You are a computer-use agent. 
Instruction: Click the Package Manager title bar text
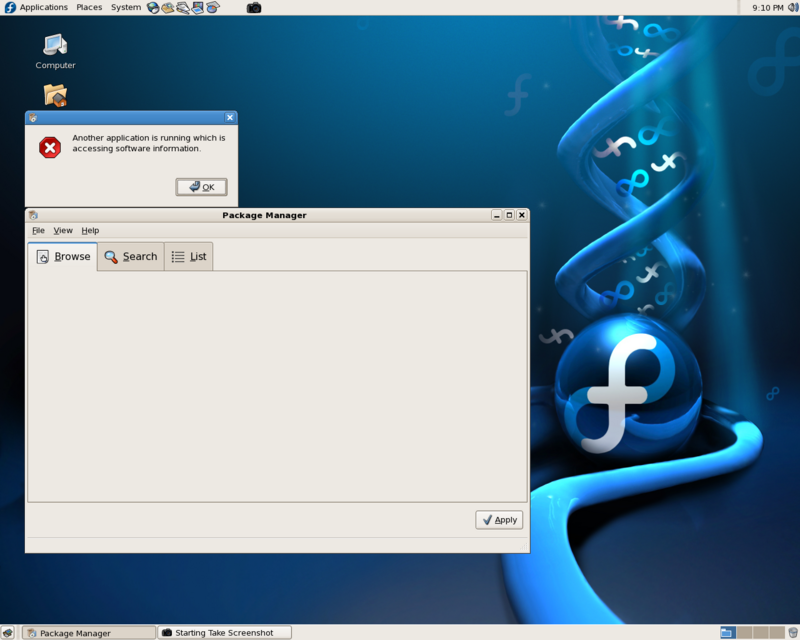coord(264,215)
